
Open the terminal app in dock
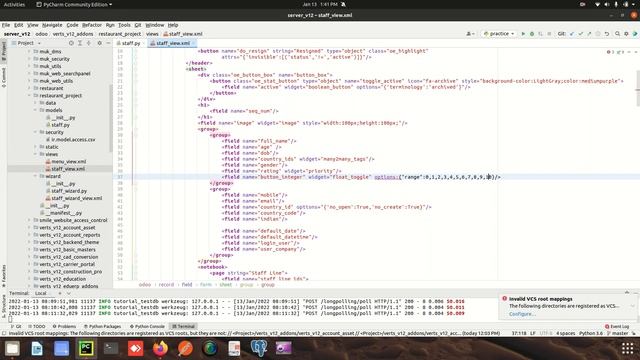coord(111,348)
